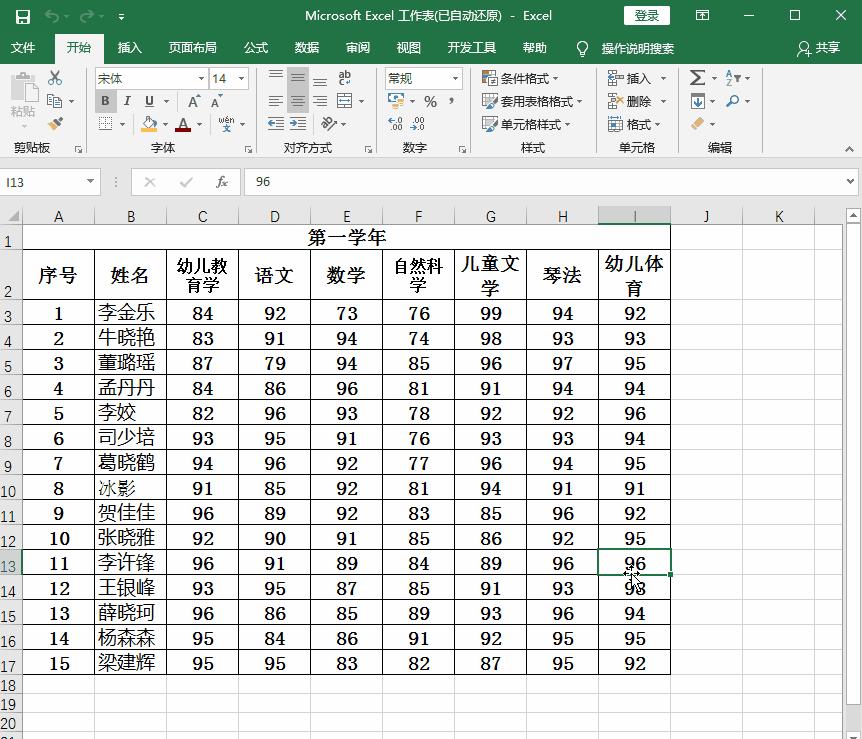Open the Find magnifier icon
Viewport: 862px width, 739px height.
click(733, 99)
